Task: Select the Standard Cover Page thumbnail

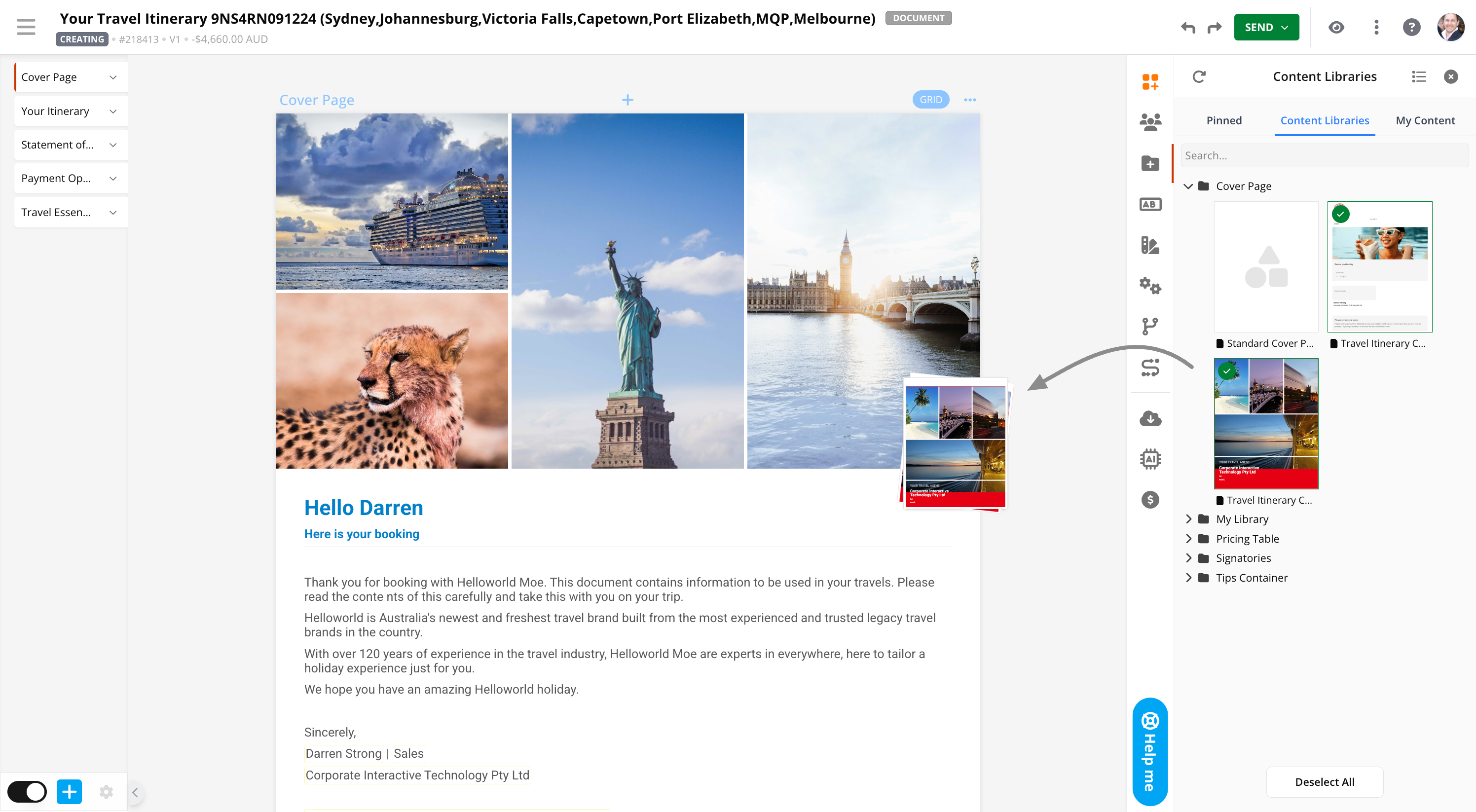Action: [1265, 266]
